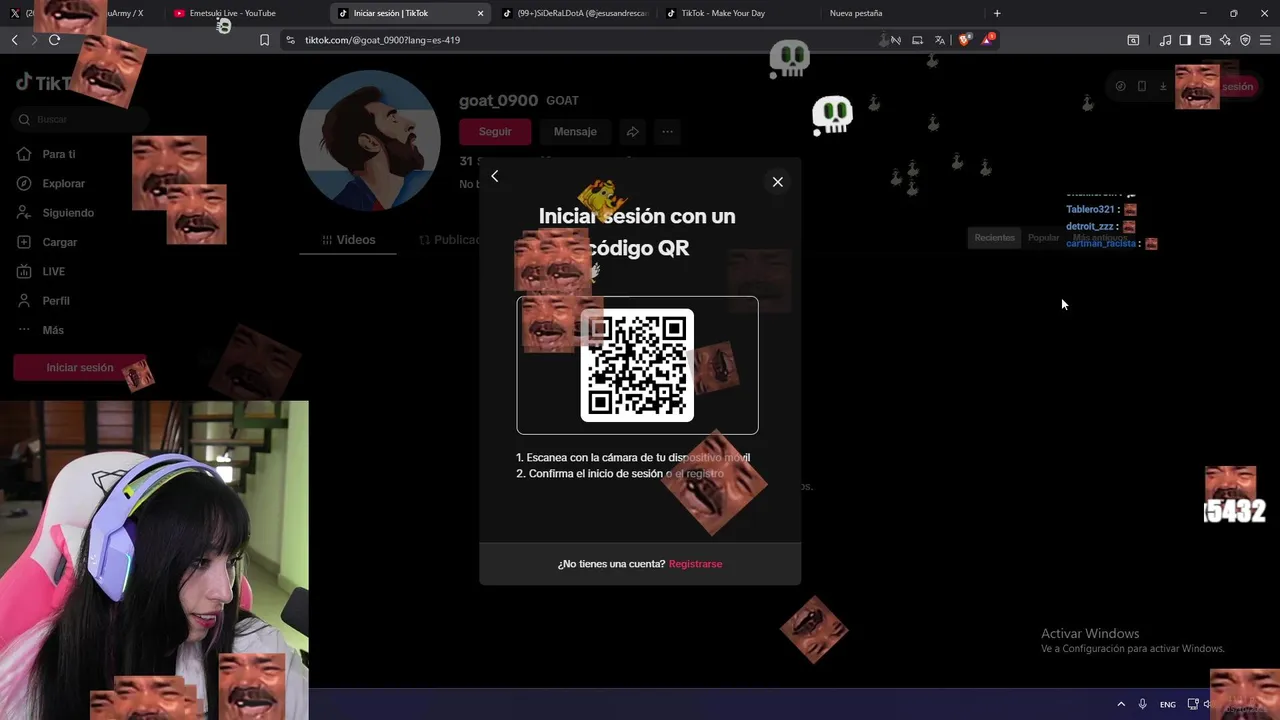The image size is (1280, 720).
Task: Click the VPN shield icon
Action: click(1245, 40)
